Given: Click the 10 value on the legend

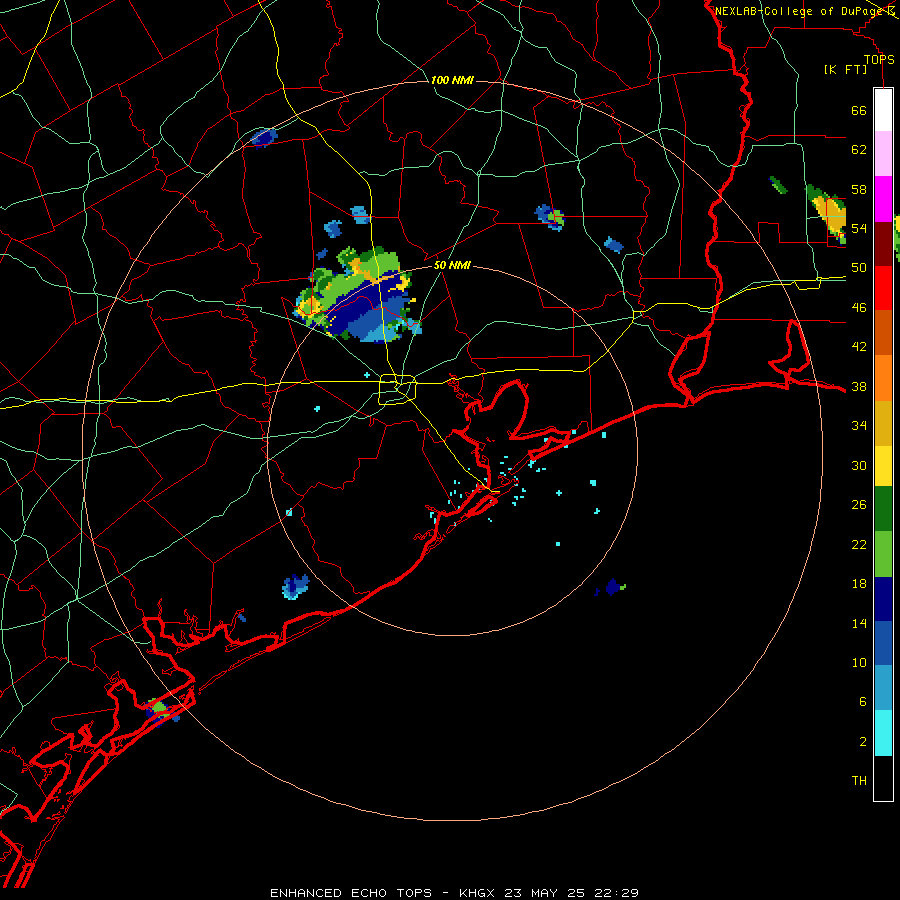Looking at the screenshot, I should tap(859, 662).
